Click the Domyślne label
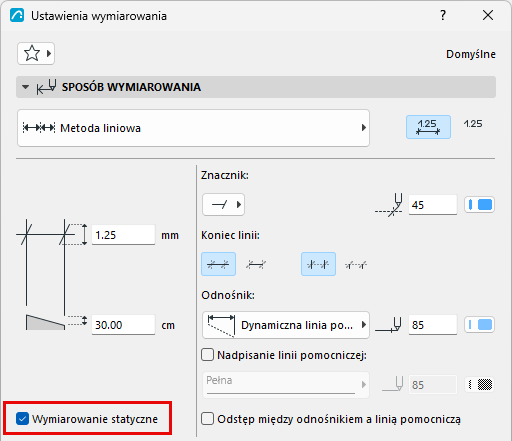Image resolution: width=512 pixels, height=441 pixels. pyautogui.click(x=471, y=54)
